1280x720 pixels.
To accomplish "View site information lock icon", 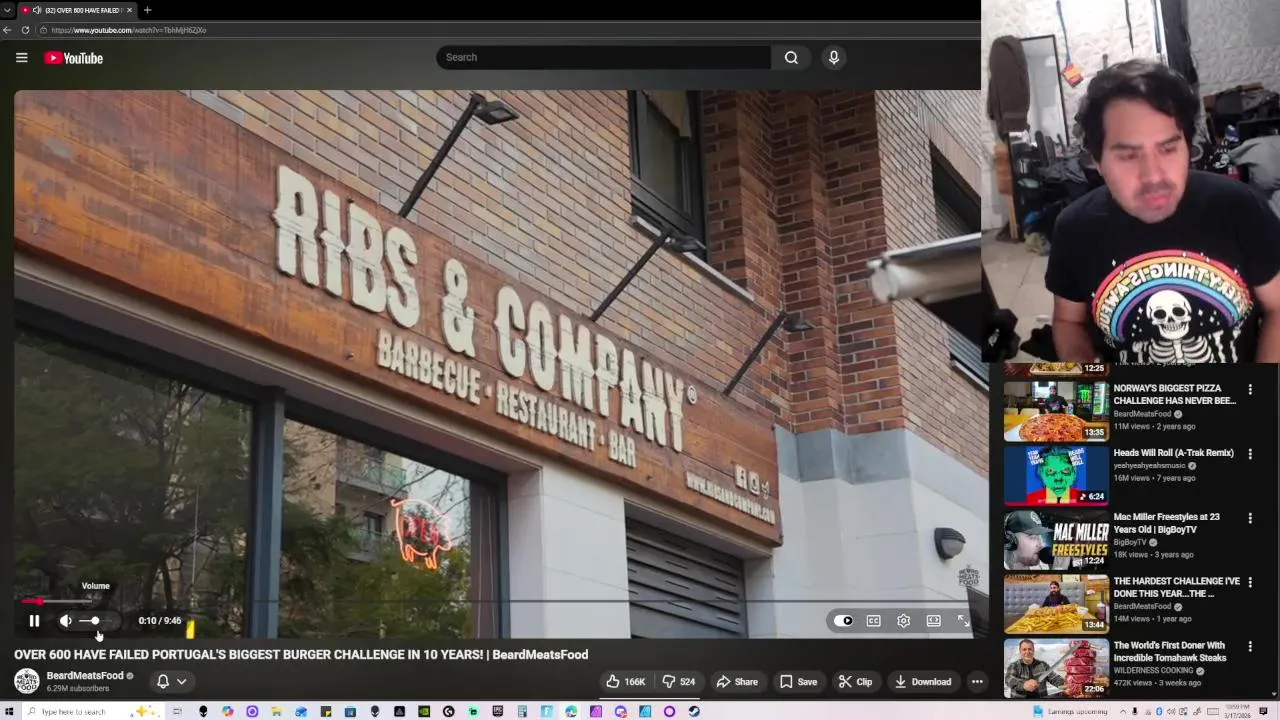I will point(43,30).
